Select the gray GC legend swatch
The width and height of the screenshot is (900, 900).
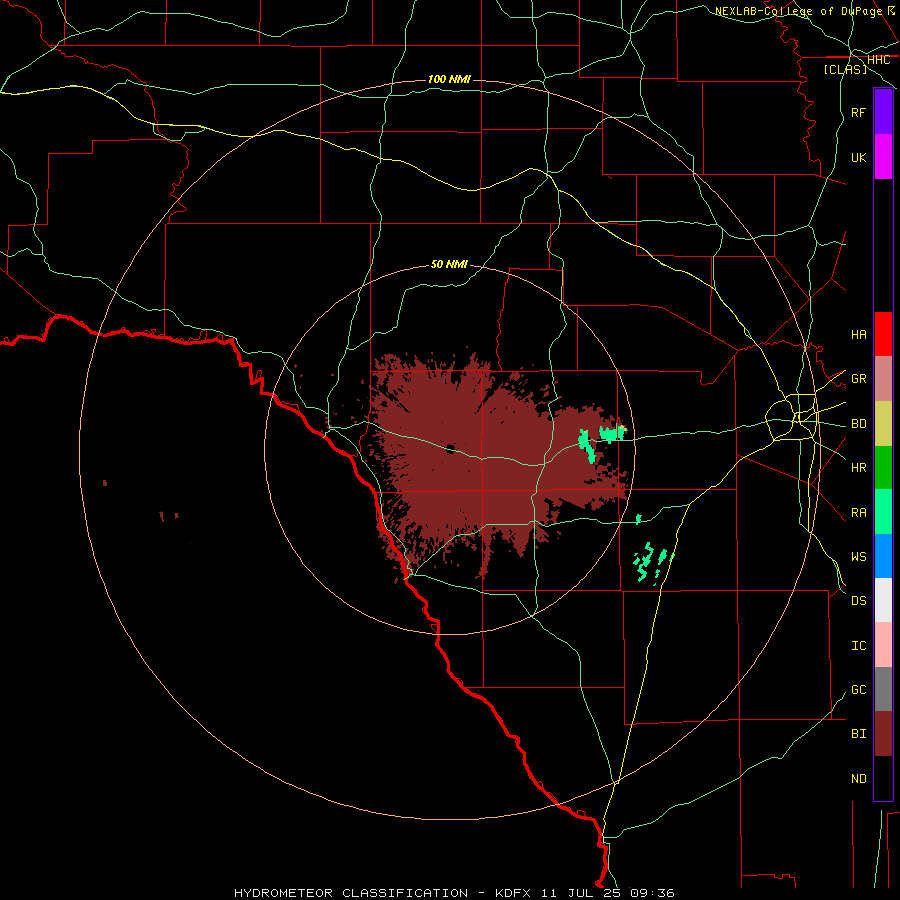[883, 689]
